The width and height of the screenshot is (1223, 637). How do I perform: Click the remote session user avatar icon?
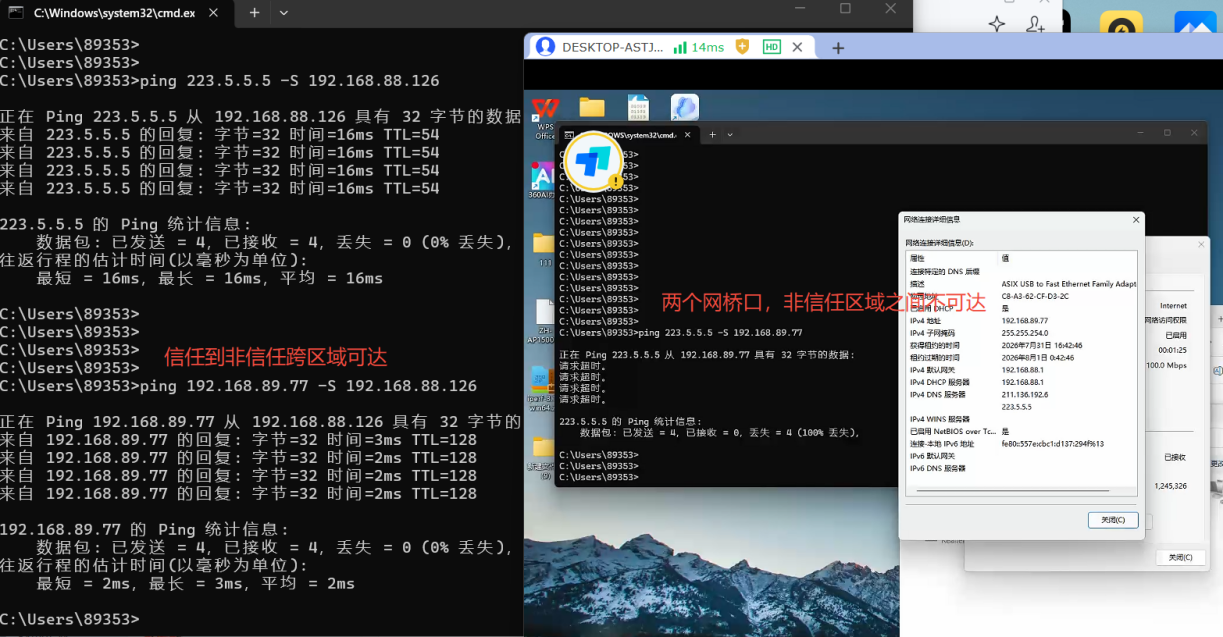(544, 47)
